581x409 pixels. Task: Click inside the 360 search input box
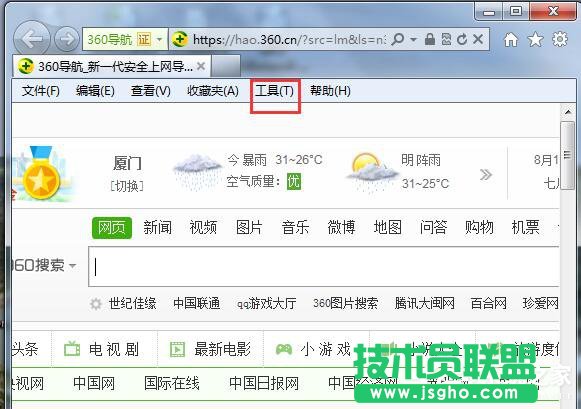point(324,267)
